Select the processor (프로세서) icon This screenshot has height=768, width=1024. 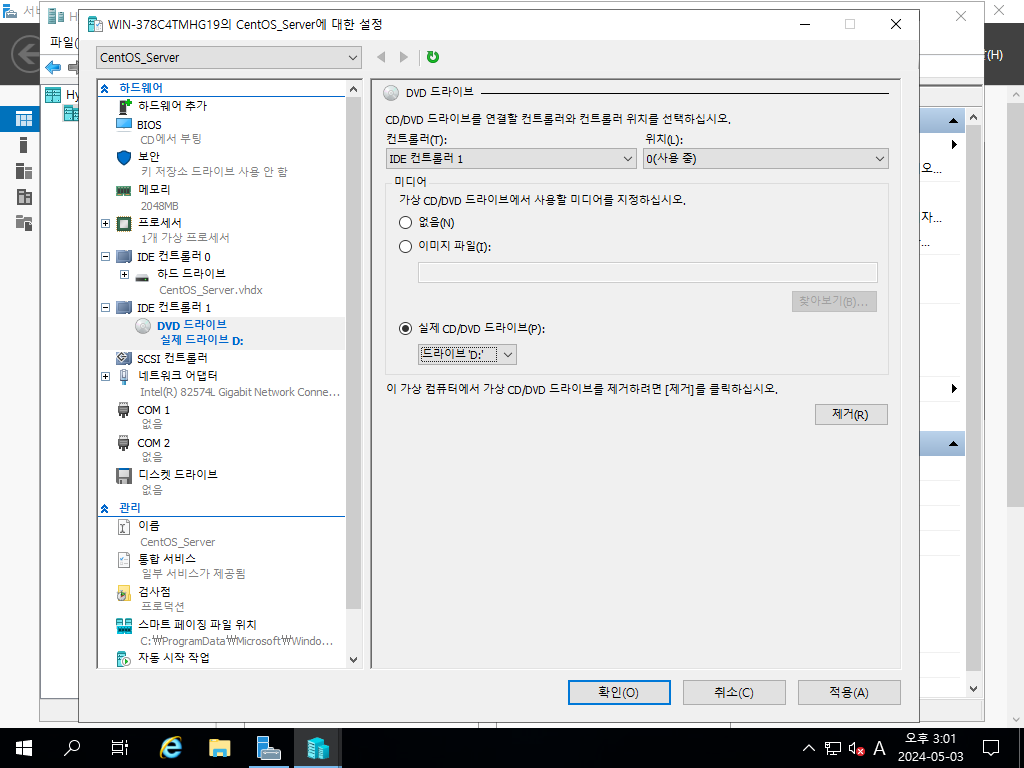[123, 223]
